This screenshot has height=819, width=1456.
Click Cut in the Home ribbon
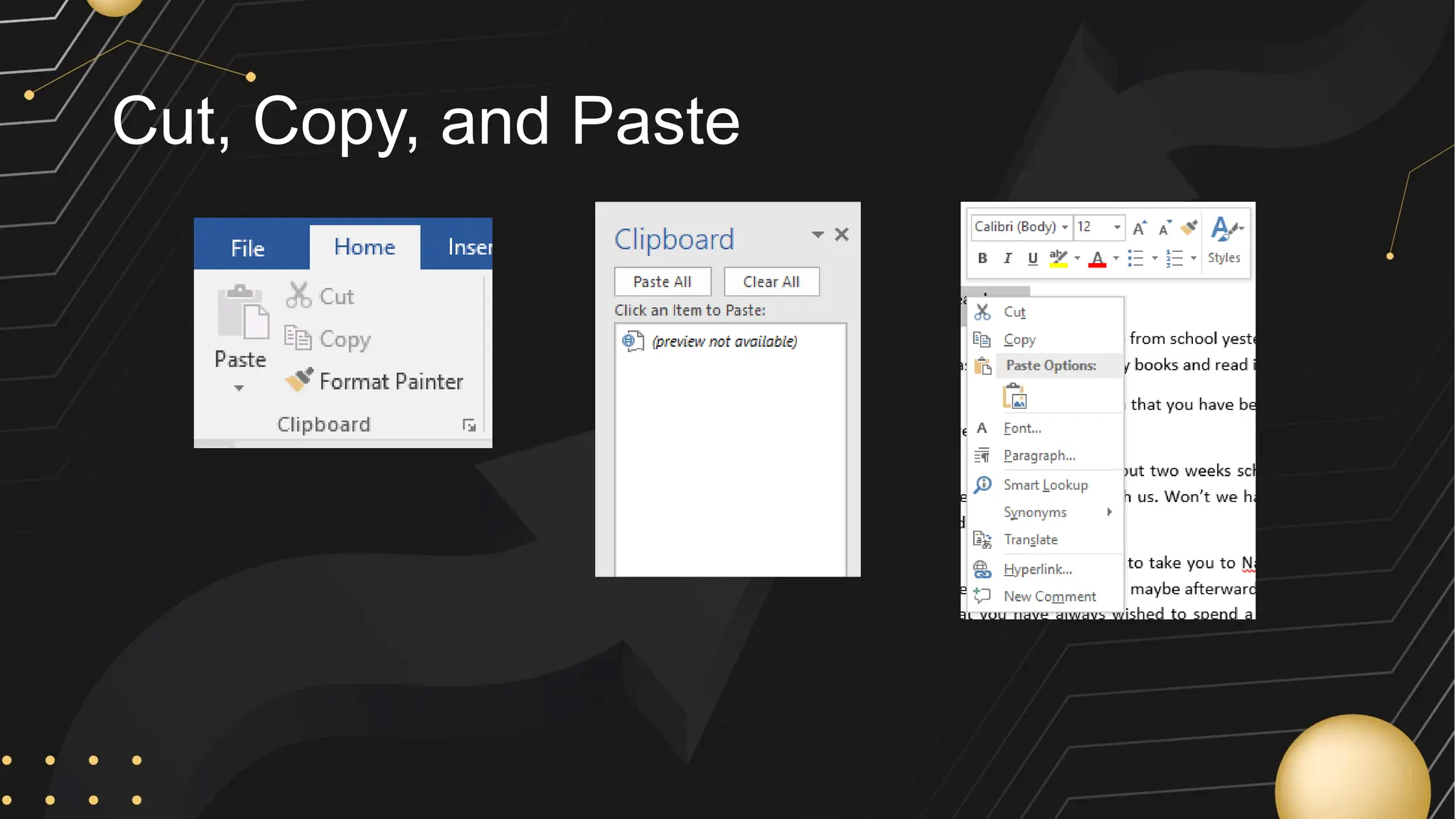click(320, 296)
